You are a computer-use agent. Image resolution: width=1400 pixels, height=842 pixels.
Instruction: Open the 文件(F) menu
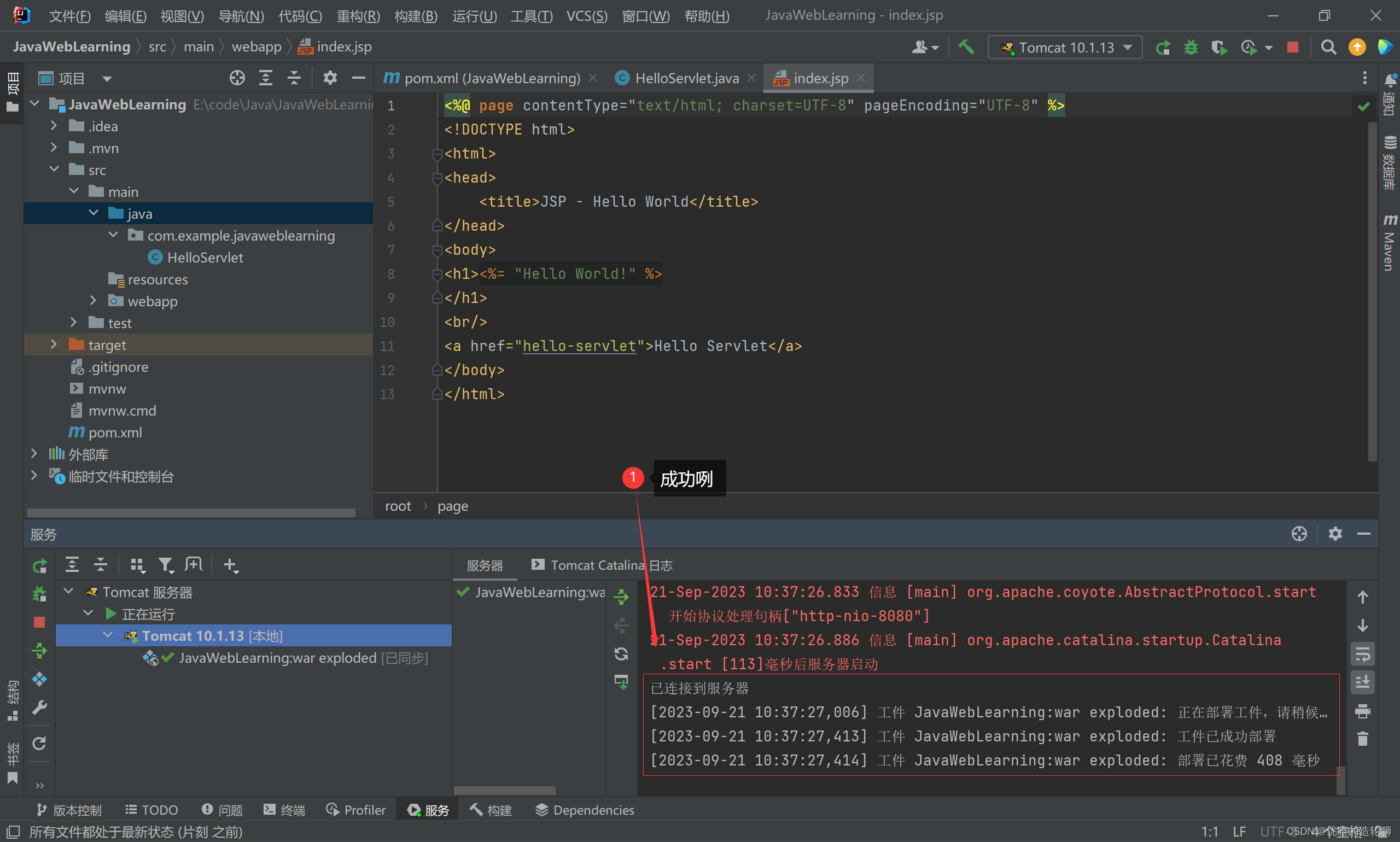[x=69, y=16]
